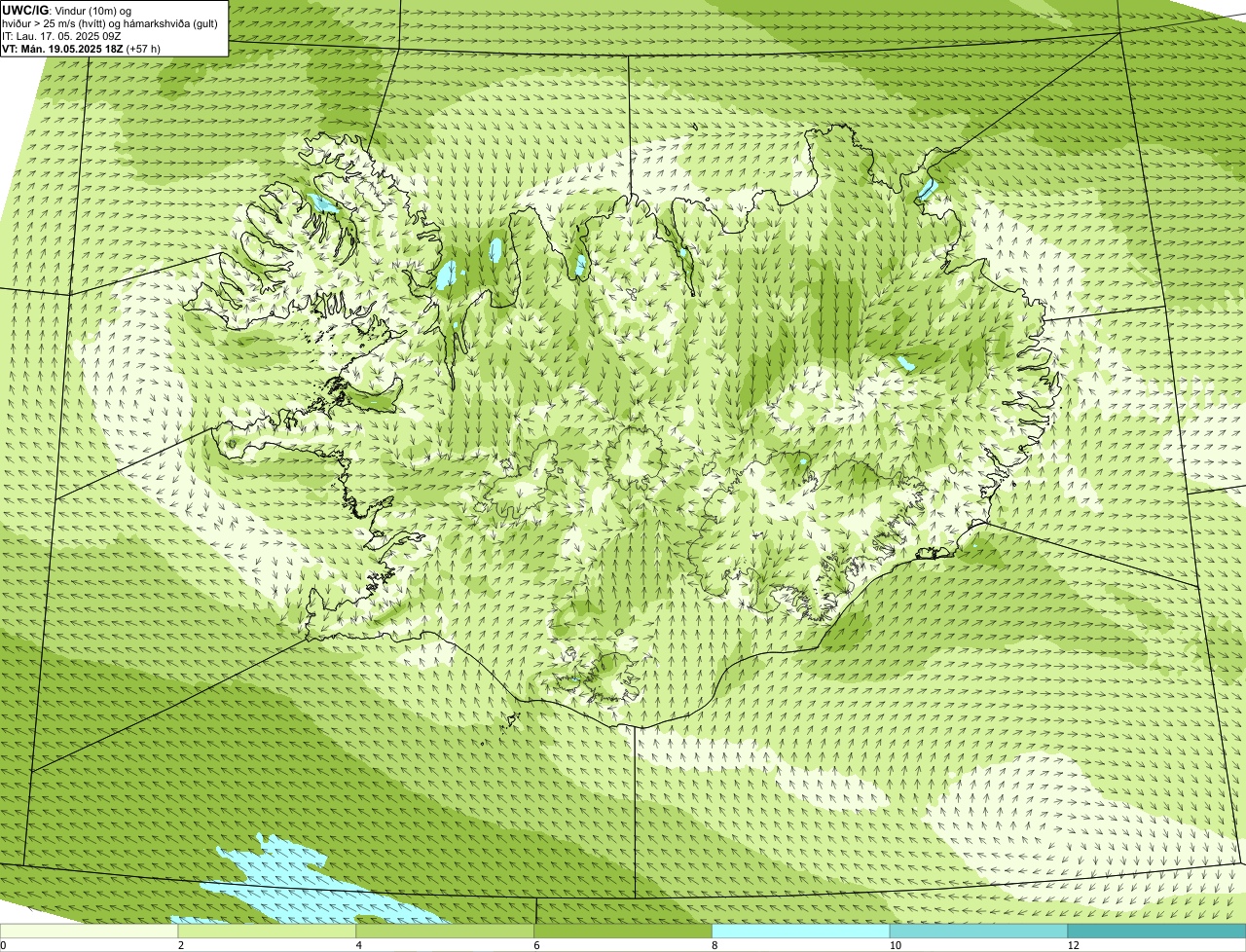Click the 10–12 turquoise color bar segment
Screen dimensions: 1246x952
coord(979,931)
